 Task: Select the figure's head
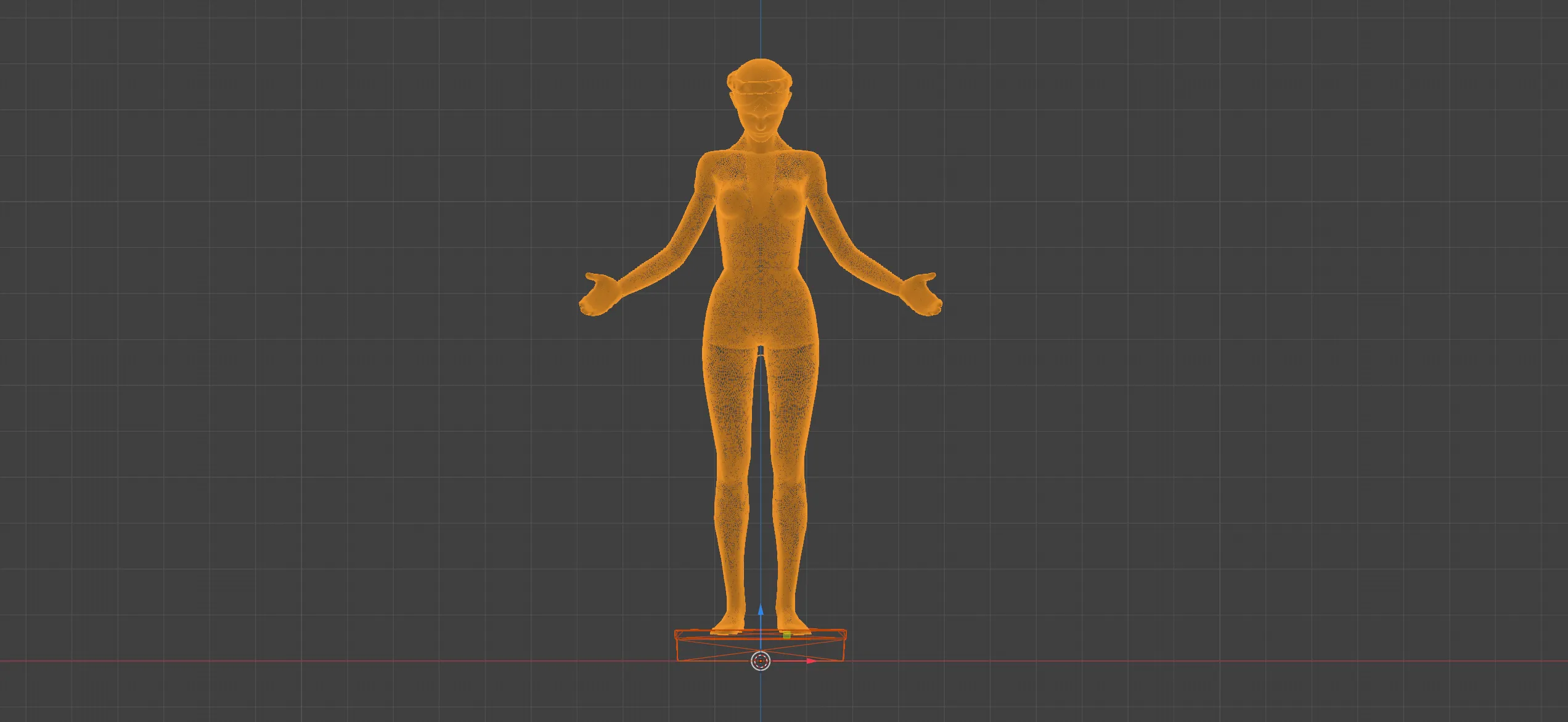click(760, 102)
